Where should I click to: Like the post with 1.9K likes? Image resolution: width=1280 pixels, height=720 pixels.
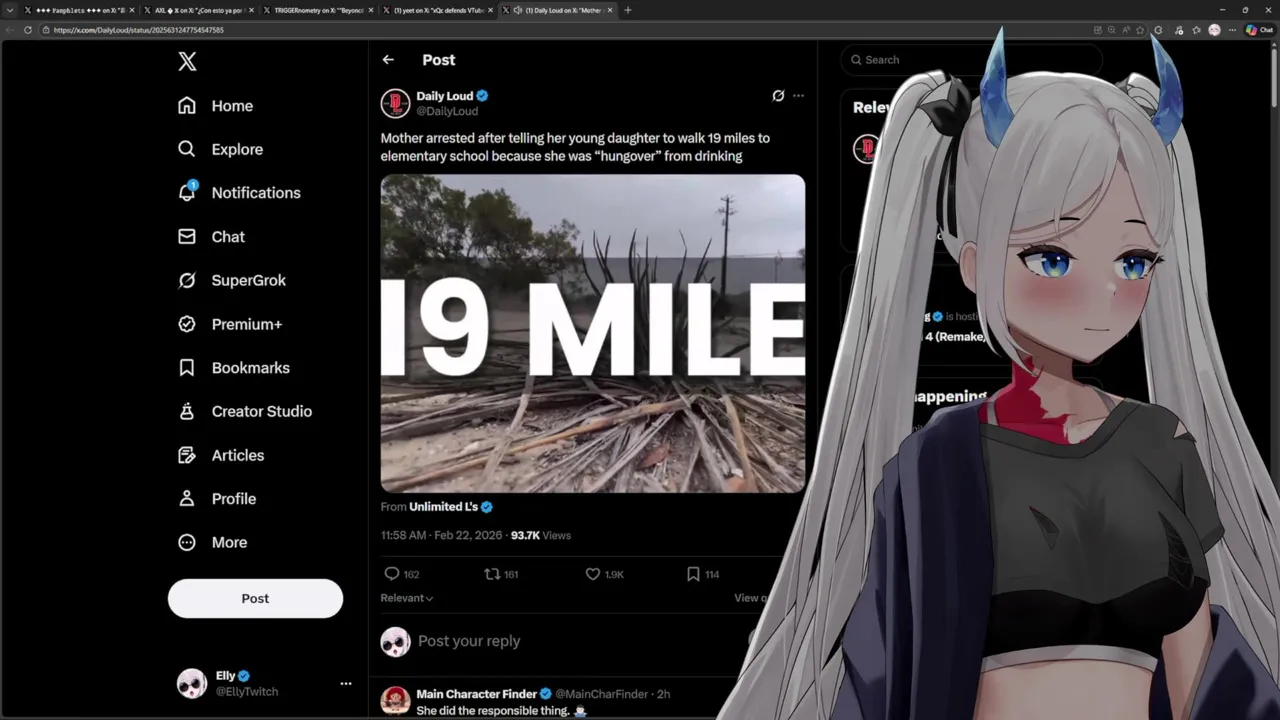(x=604, y=574)
